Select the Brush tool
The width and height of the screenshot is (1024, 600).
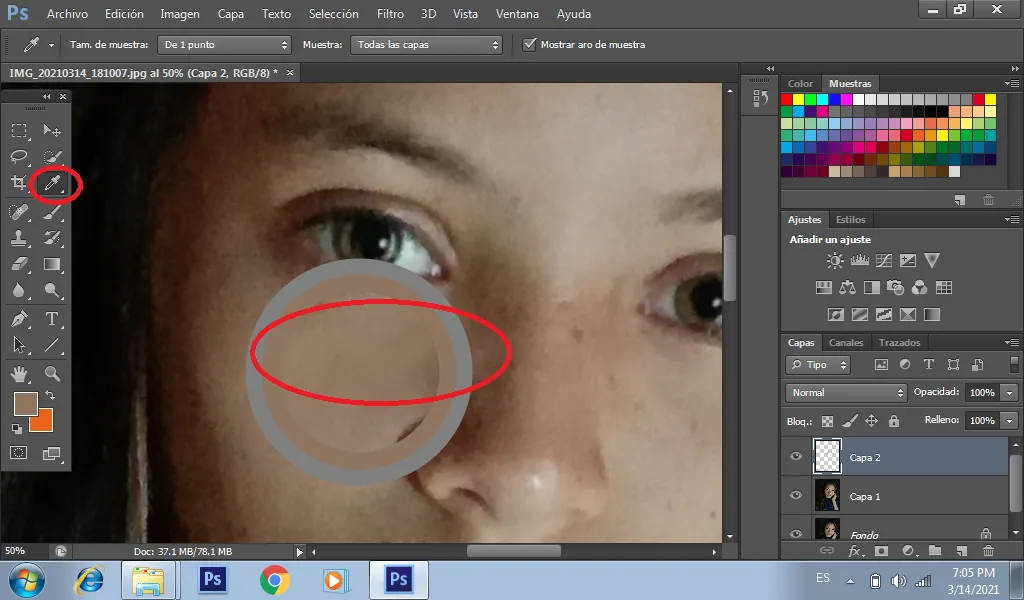pos(52,212)
